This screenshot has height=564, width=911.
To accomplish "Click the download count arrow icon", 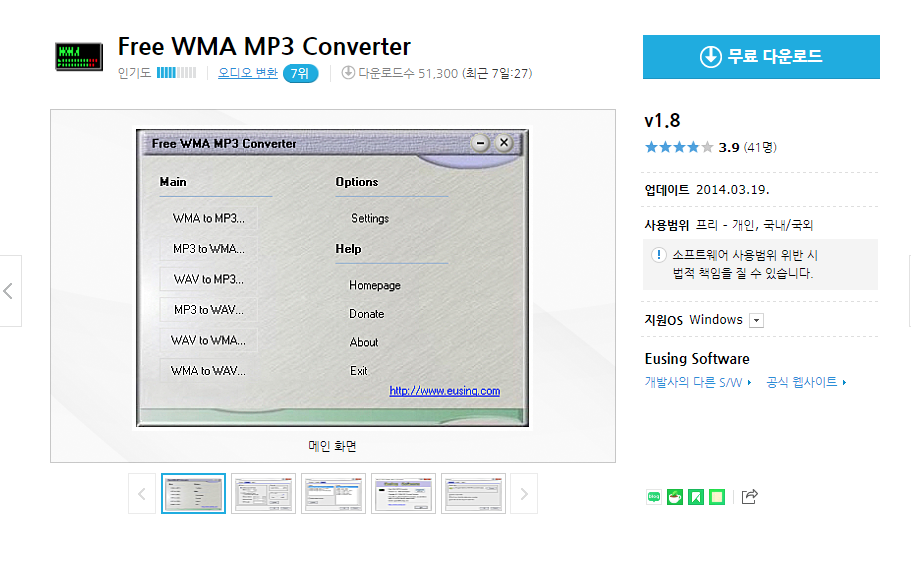I will [348, 73].
